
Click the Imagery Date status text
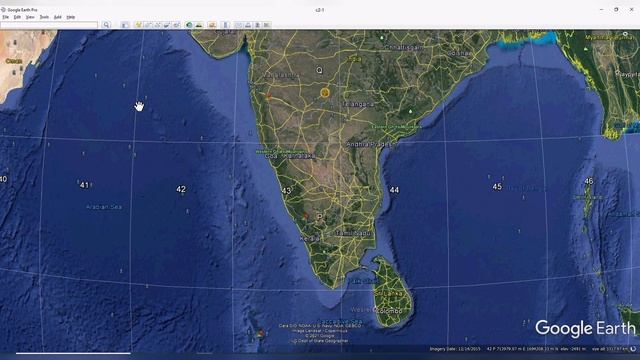tap(455, 349)
